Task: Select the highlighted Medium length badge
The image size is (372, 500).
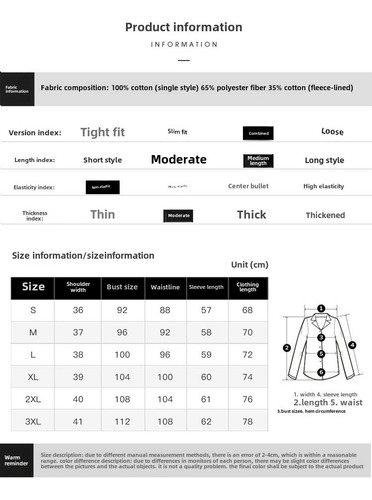Action: click(258, 161)
